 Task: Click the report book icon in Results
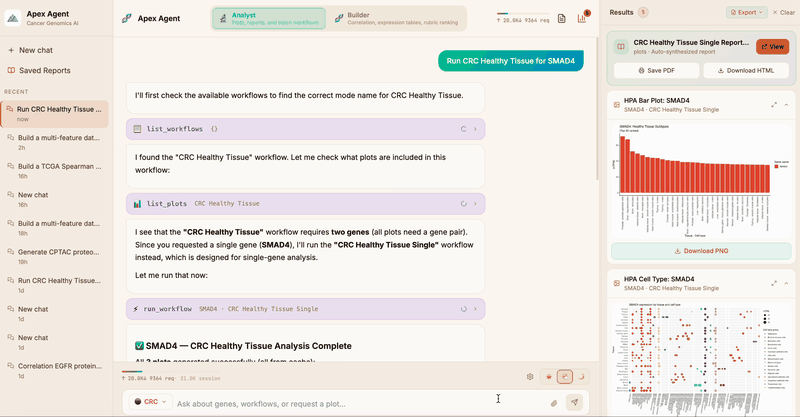621,46
